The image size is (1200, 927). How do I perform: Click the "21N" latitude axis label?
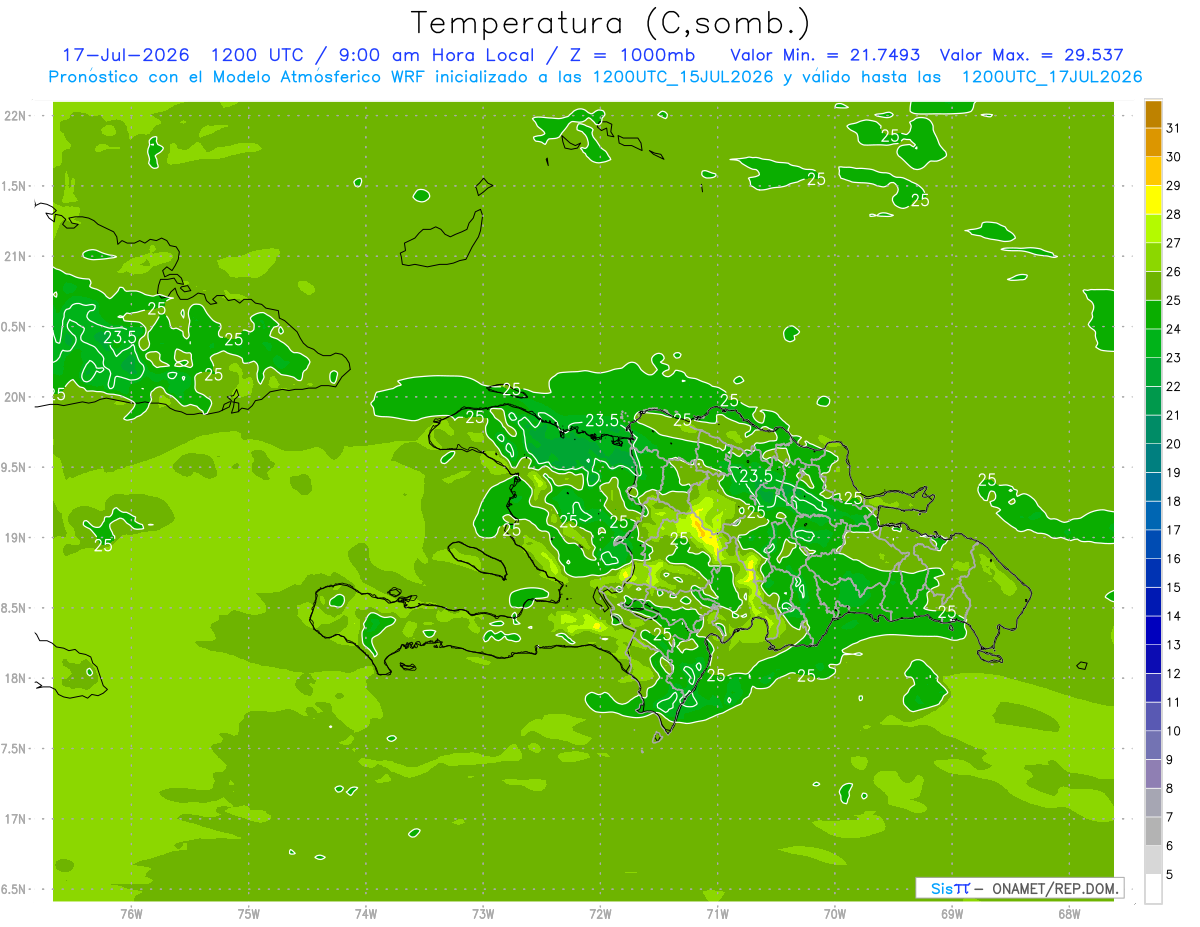[x=17, y=257]
